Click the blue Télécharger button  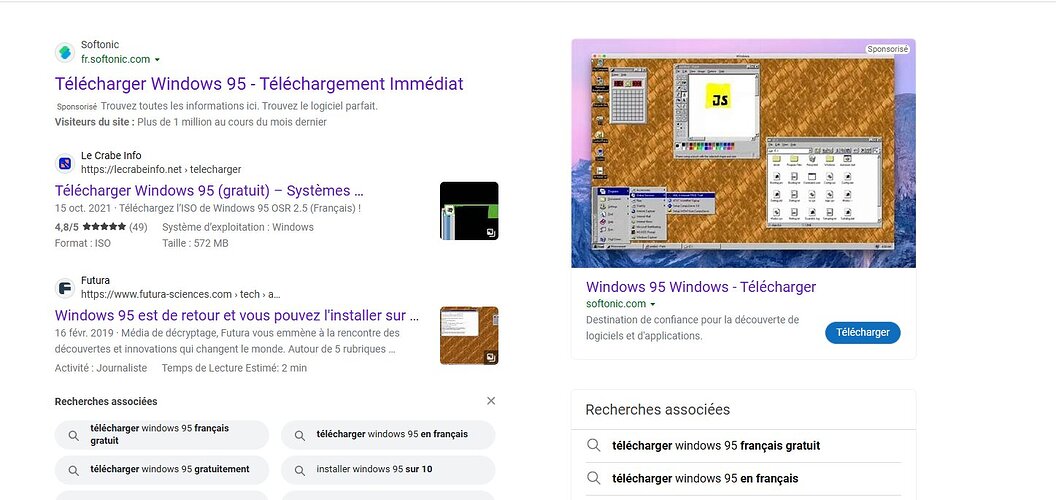click(863, 333)
